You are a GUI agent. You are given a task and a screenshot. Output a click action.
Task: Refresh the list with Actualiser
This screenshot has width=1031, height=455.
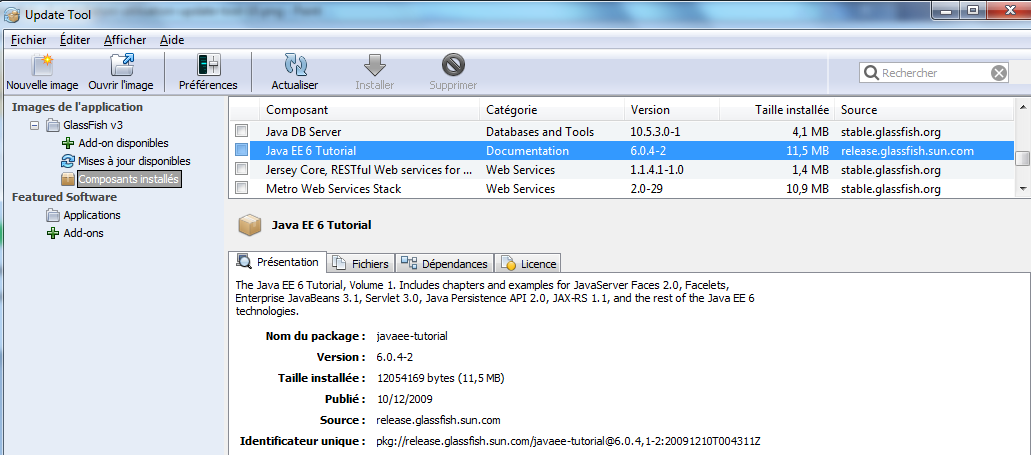tap(295, 66)
